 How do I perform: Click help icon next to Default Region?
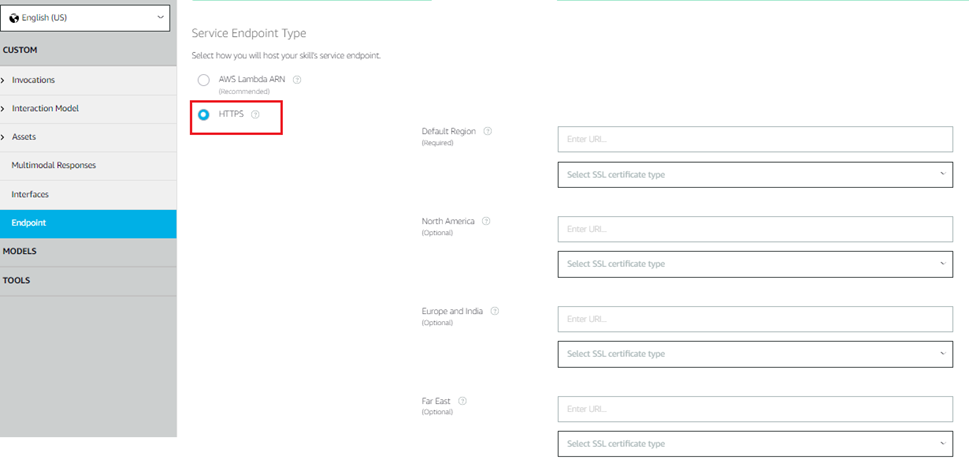488,131
